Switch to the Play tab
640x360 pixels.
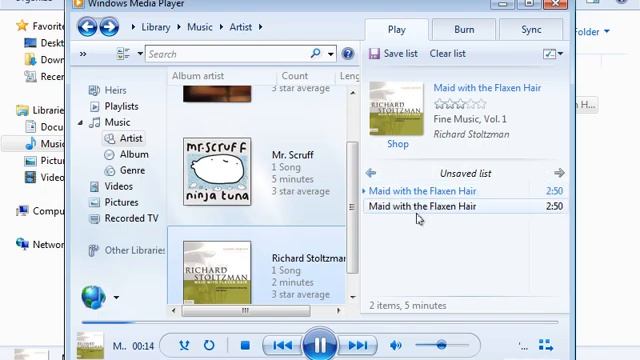coord(397,30)
